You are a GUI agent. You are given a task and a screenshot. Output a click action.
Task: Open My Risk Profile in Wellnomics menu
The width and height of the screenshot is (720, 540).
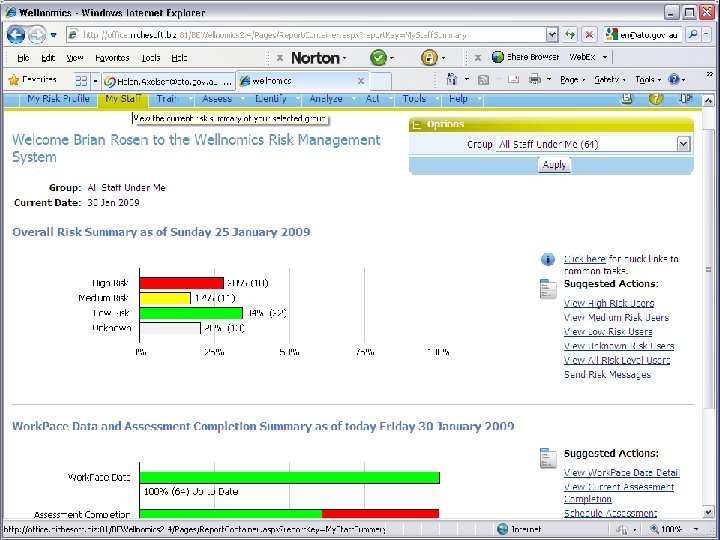point(58,99)
